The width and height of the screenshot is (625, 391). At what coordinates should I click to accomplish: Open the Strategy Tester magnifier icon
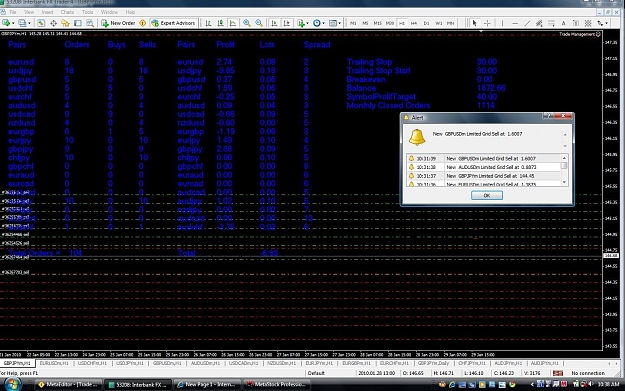tap(90, 23)
